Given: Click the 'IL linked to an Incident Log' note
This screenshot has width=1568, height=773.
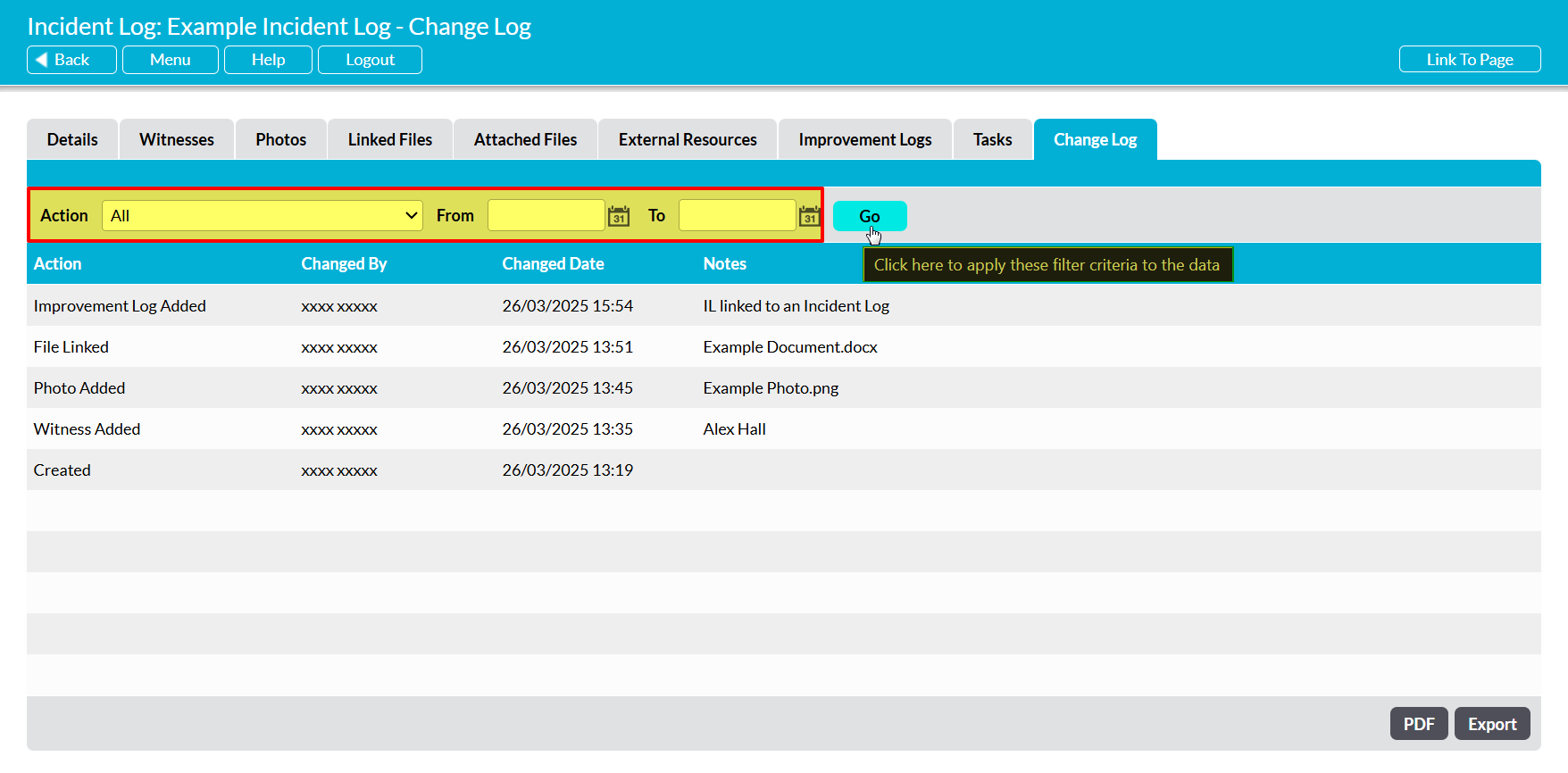Looking at the screenshot, I should pyautogui.click(x=797, y=306).
